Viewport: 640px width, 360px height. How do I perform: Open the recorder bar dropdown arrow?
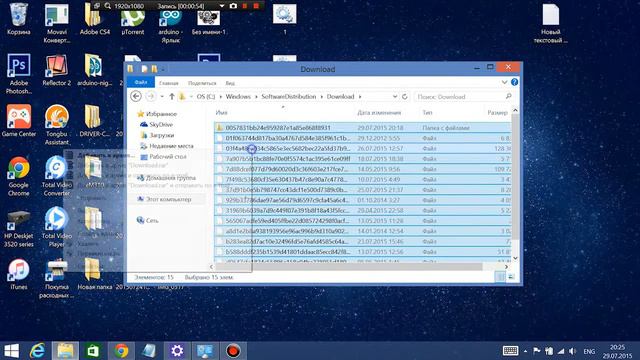click(222, 6)
